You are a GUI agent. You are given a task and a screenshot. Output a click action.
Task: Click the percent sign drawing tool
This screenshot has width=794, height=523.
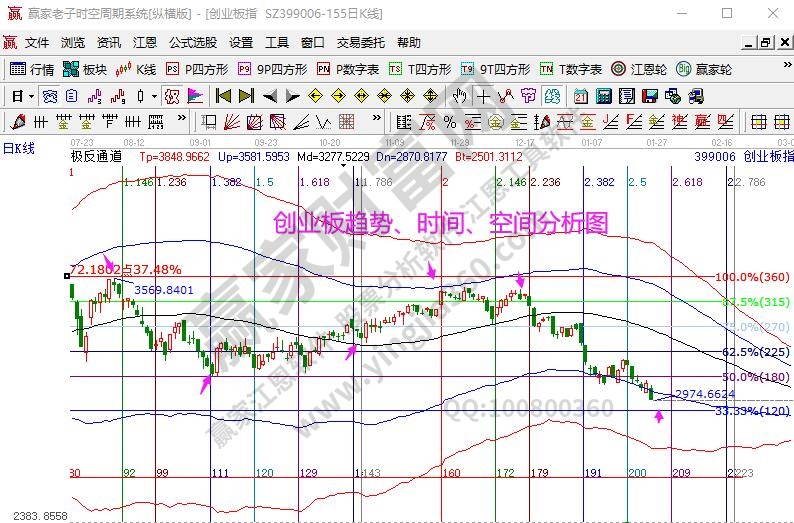[450, 122]
